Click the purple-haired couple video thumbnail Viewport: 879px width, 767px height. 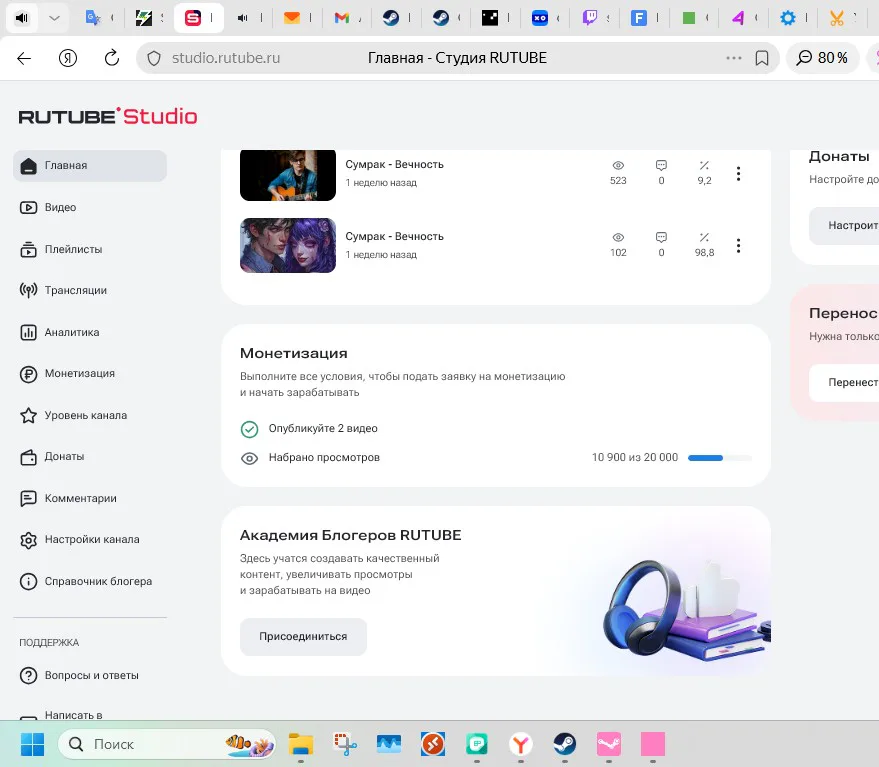pyautogui.click(x=288, y=246)
